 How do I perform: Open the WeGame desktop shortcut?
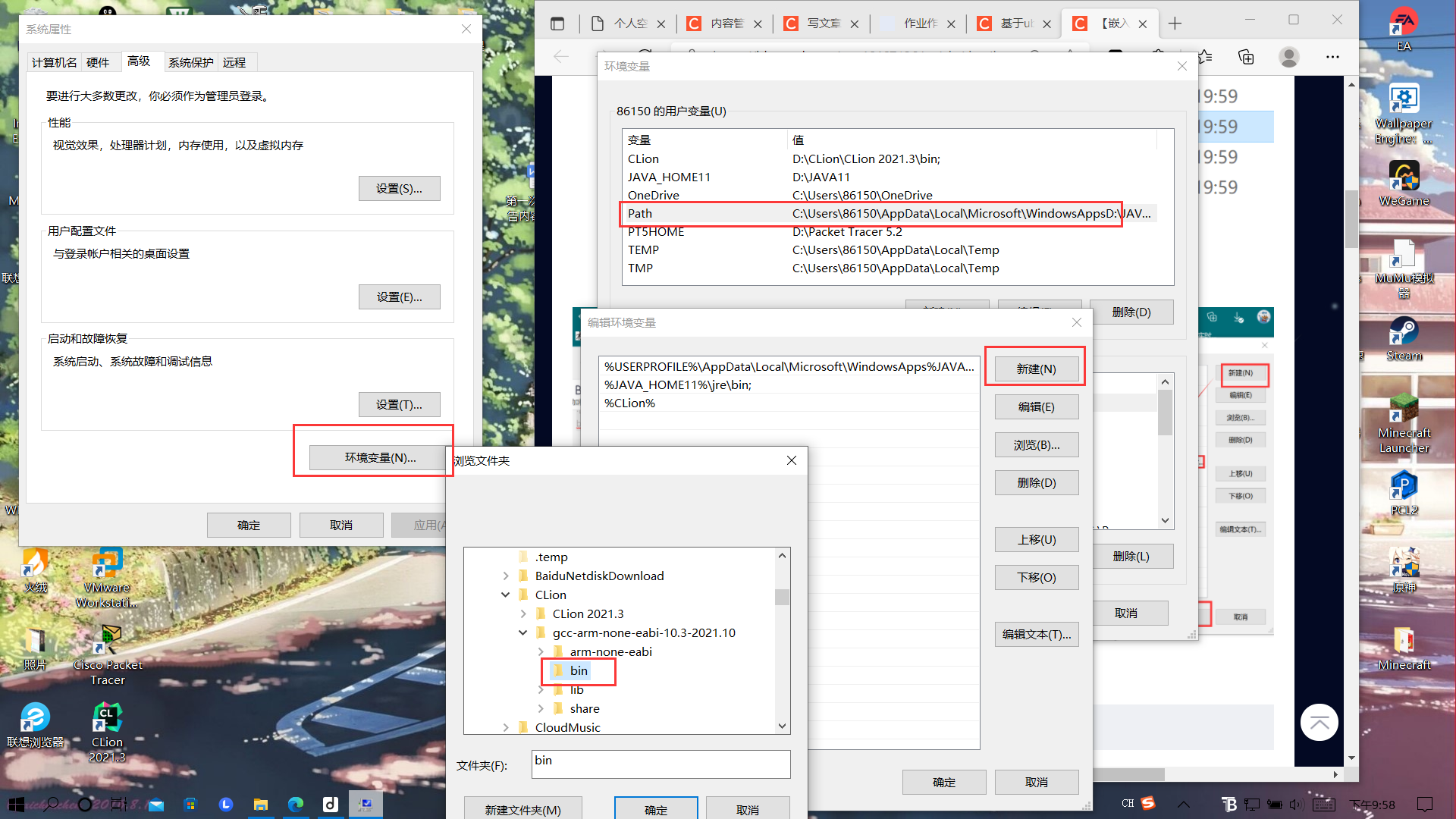point(1404,184)
